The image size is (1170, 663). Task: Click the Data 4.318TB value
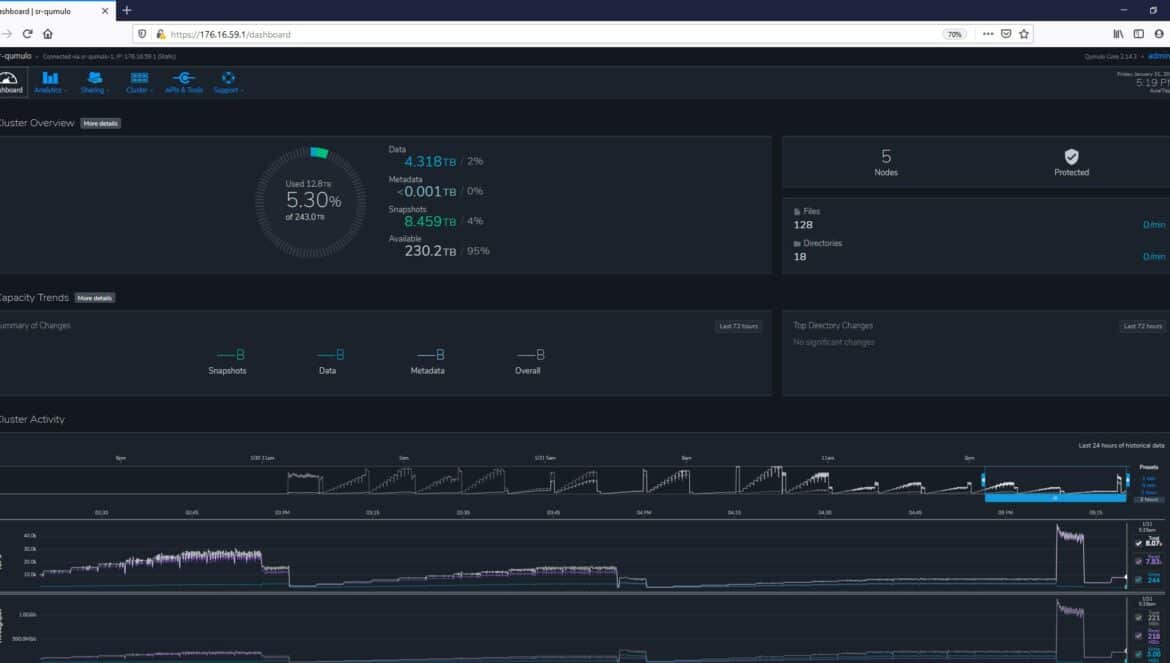[430, 161]
